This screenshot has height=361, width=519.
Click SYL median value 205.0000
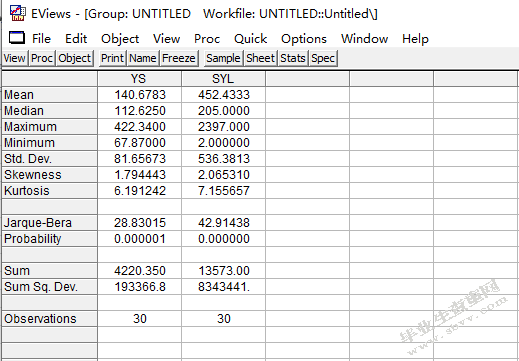pos(224,111)
